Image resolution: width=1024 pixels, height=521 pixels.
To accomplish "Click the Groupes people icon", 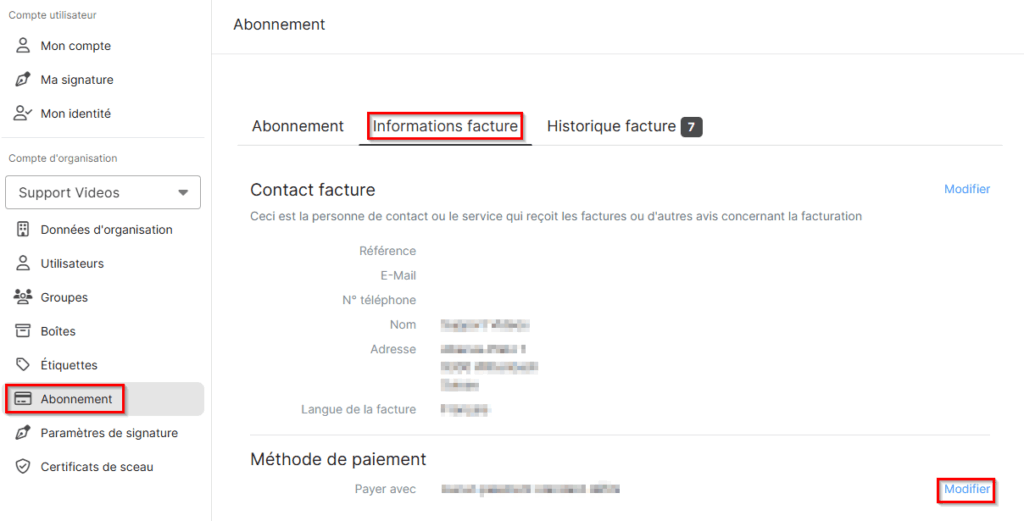I will point(23,297).
